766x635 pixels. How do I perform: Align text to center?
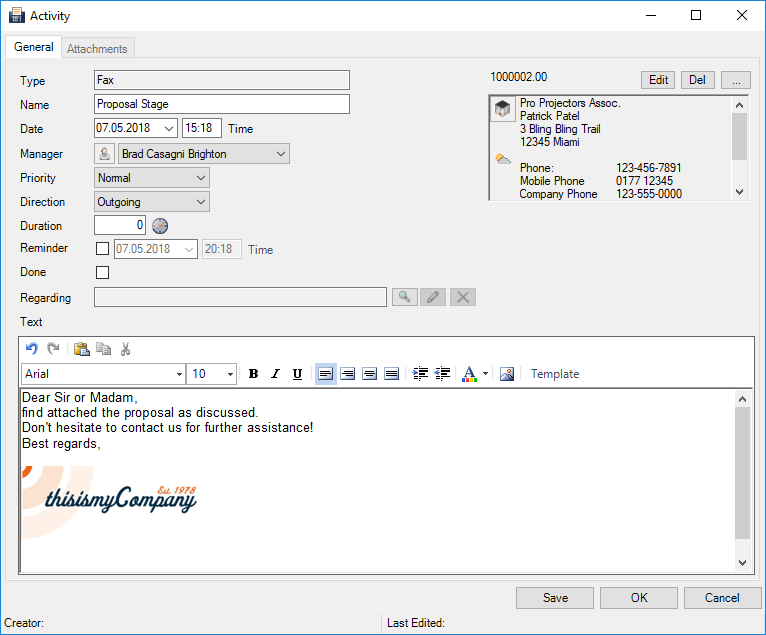tap(348, 374)
